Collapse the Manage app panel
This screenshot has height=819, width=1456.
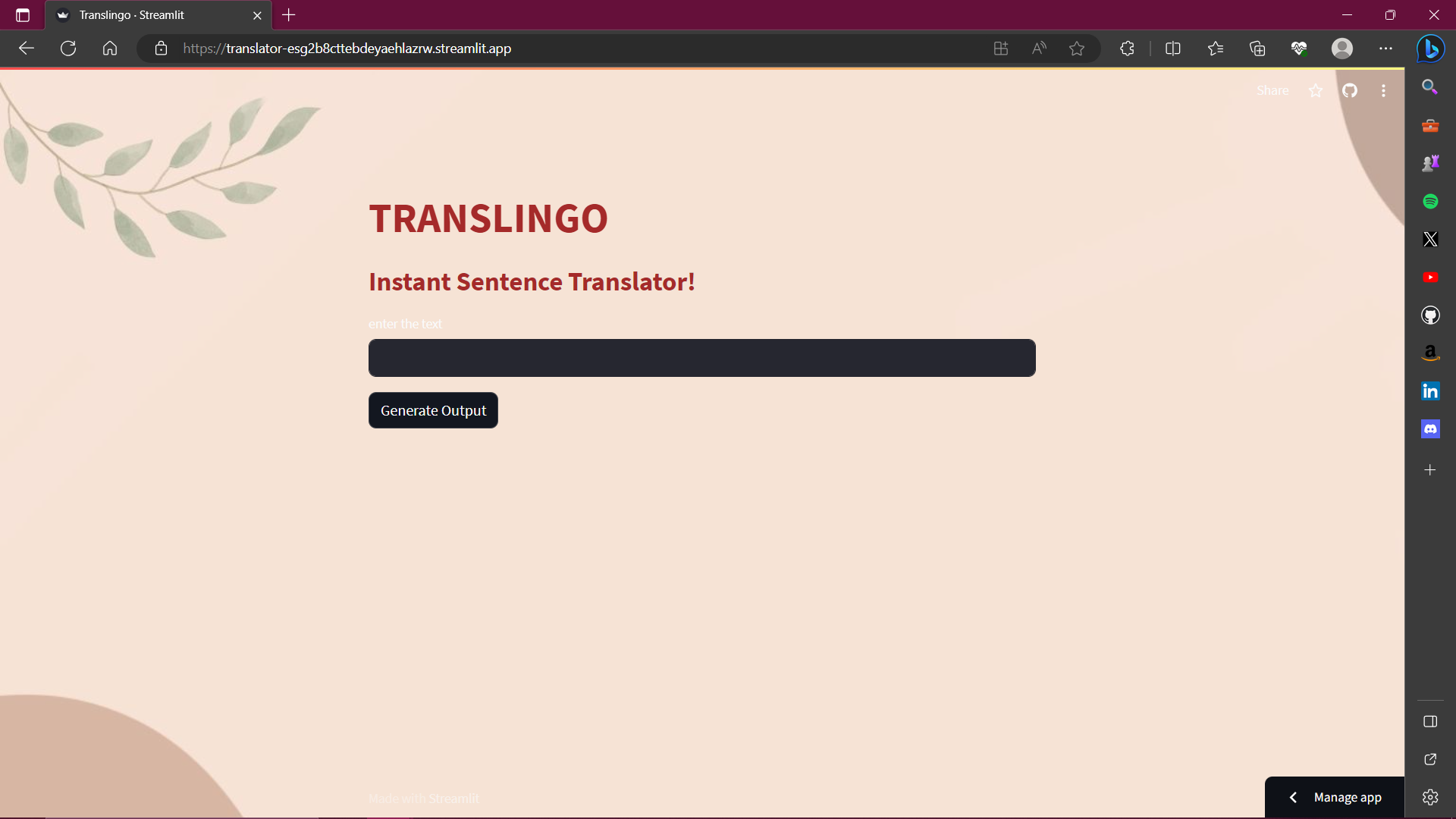pos(1293,797)
